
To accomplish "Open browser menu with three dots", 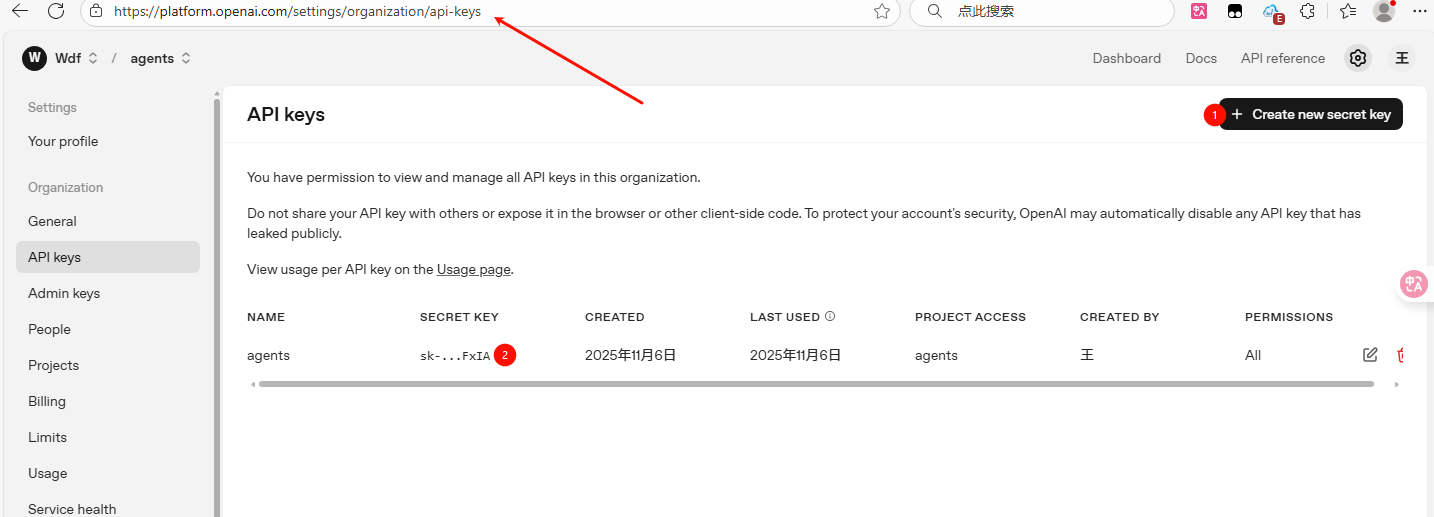I will click(x=1420, y=11).
